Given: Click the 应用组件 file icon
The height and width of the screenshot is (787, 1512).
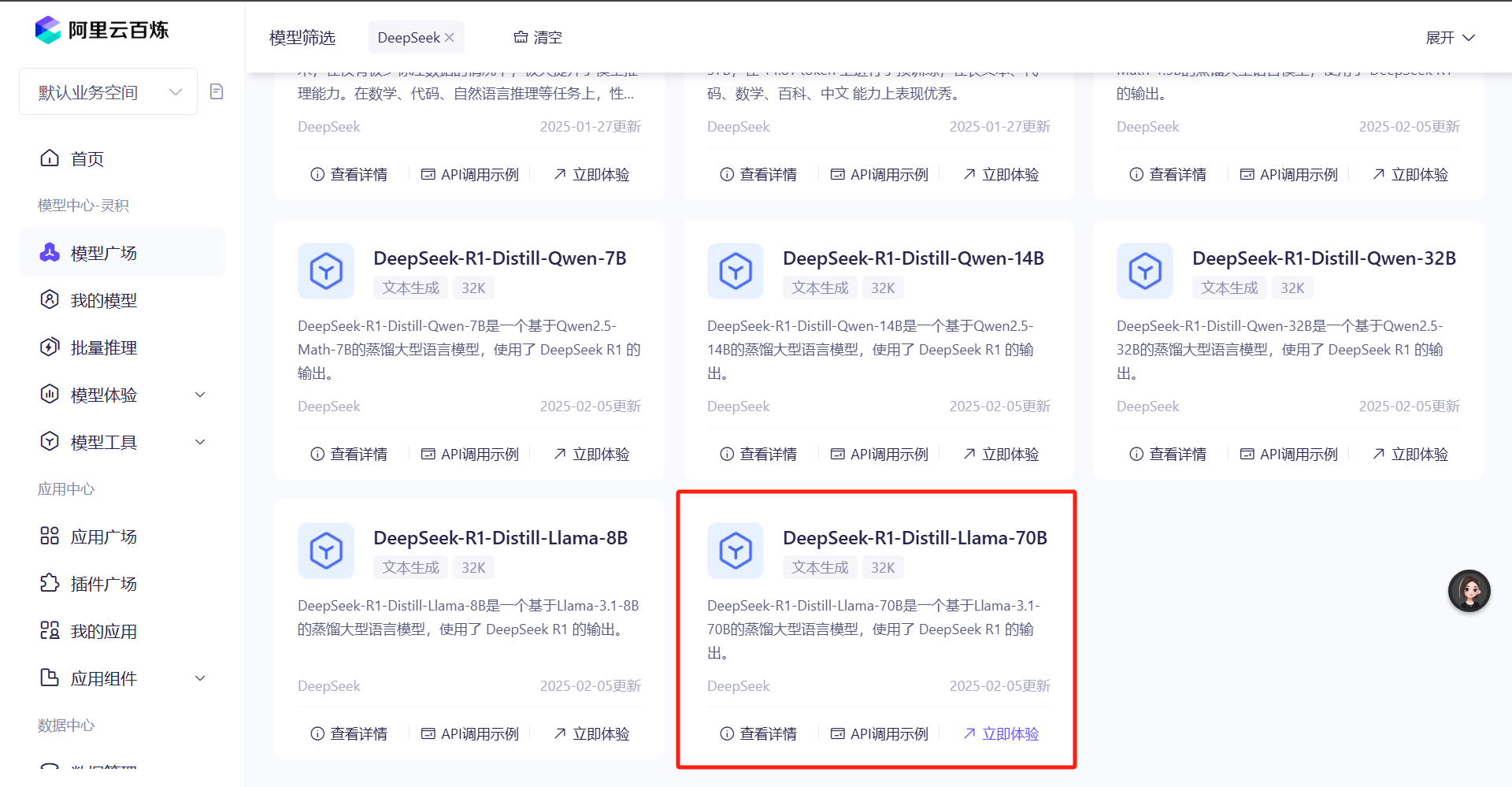Looking at the screenshot, I should tap(50, 677).
